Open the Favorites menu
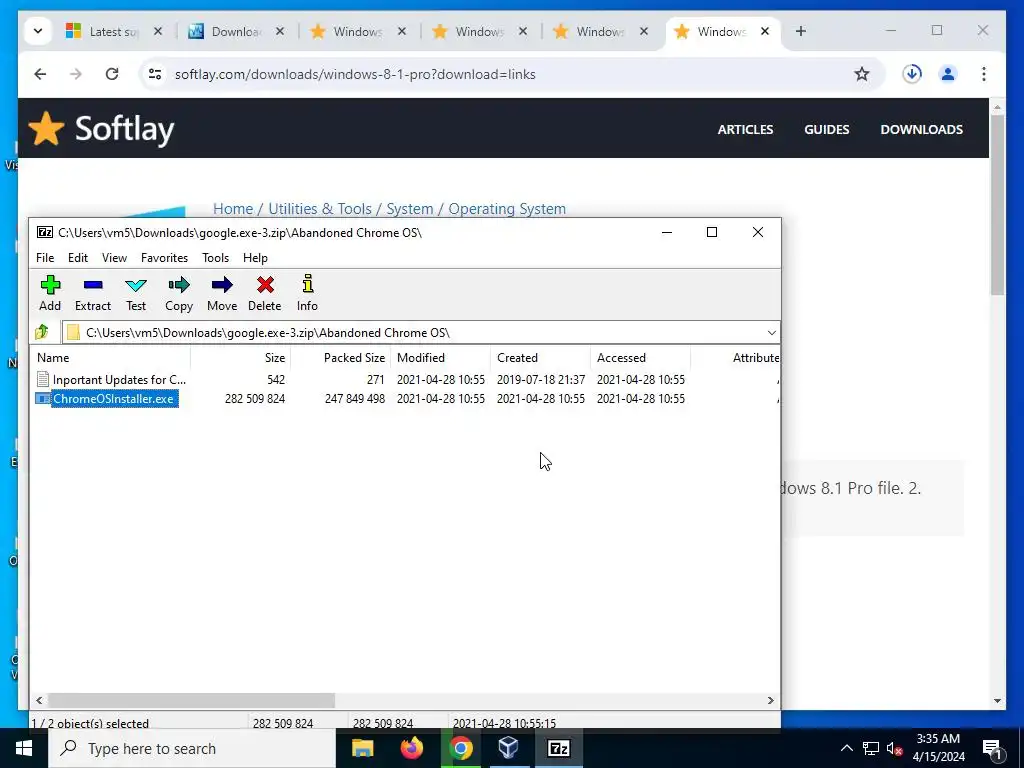 165,258
